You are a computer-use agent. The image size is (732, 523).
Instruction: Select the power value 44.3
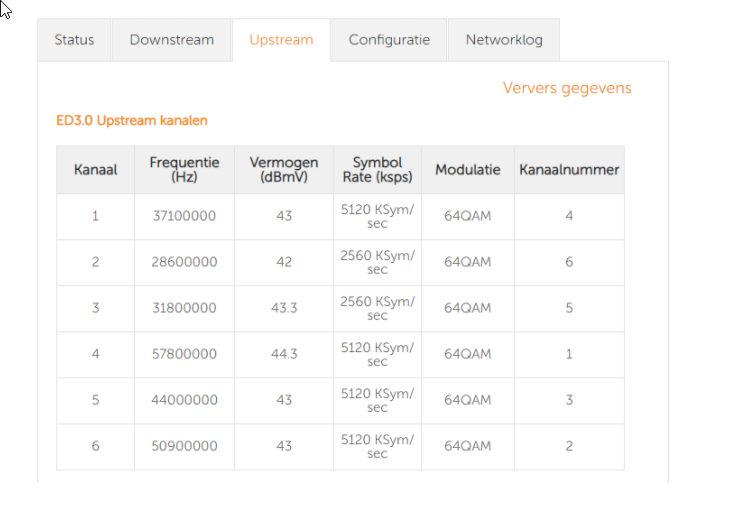click(x=284, y=354)
